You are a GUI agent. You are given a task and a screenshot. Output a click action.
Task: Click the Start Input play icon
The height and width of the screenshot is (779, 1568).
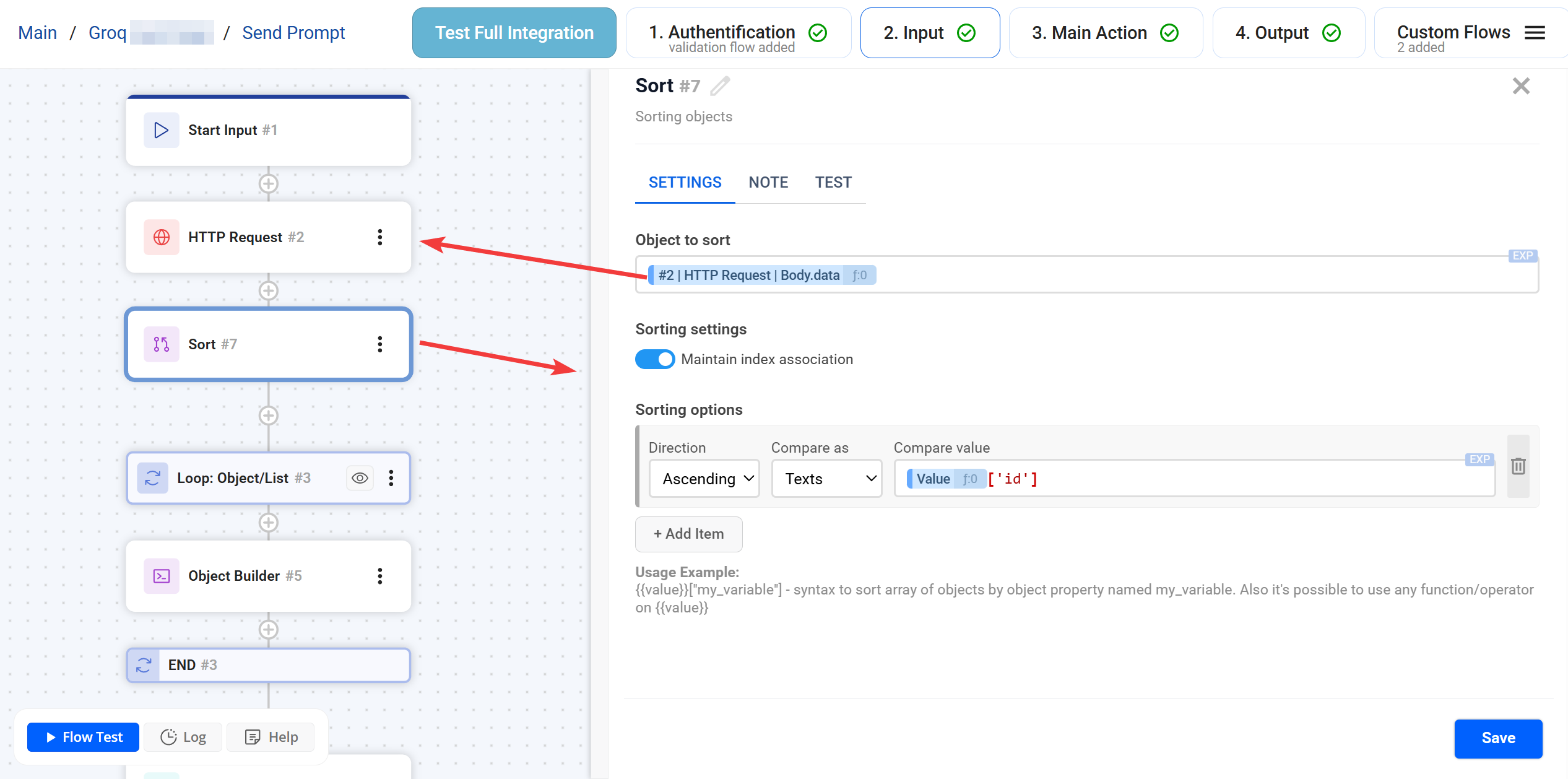[x=161, y=130]
